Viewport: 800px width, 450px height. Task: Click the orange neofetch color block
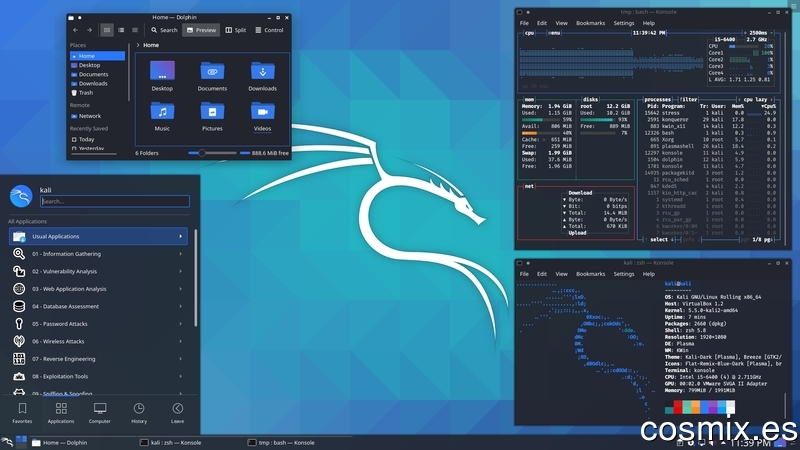click(x=695, y=407)
